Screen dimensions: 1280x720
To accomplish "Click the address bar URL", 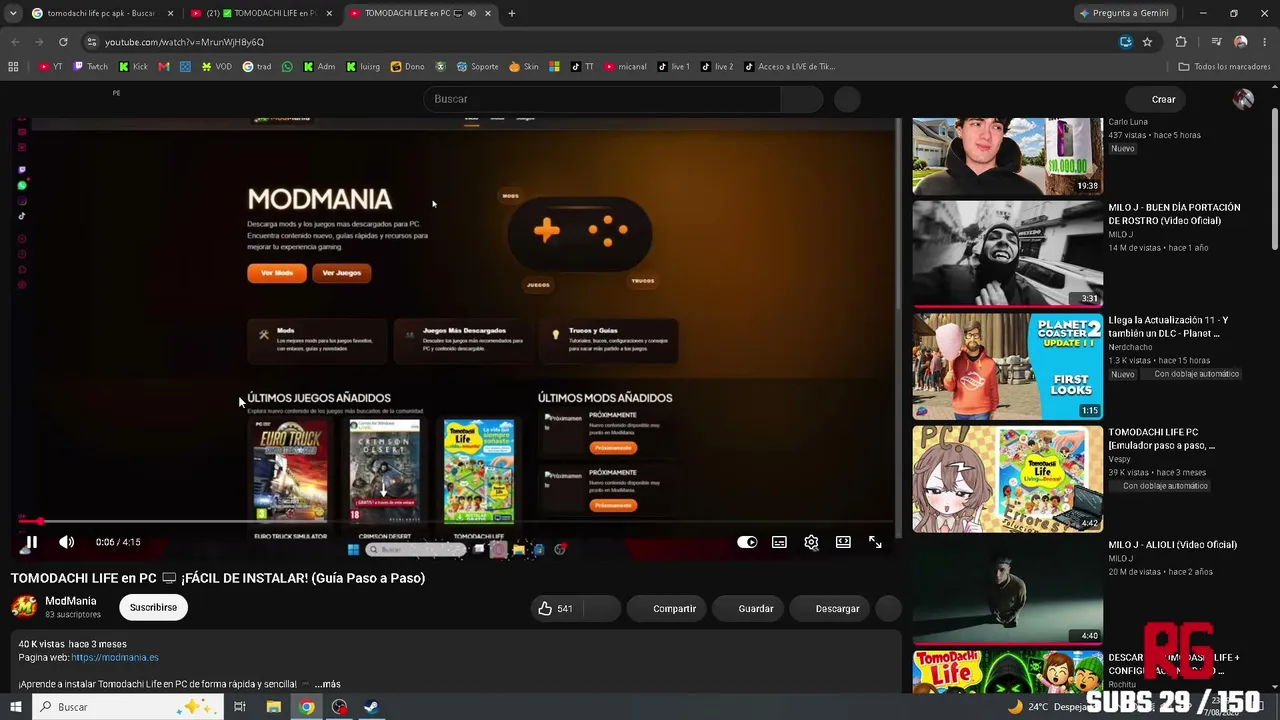I will (x=185, y=42).
